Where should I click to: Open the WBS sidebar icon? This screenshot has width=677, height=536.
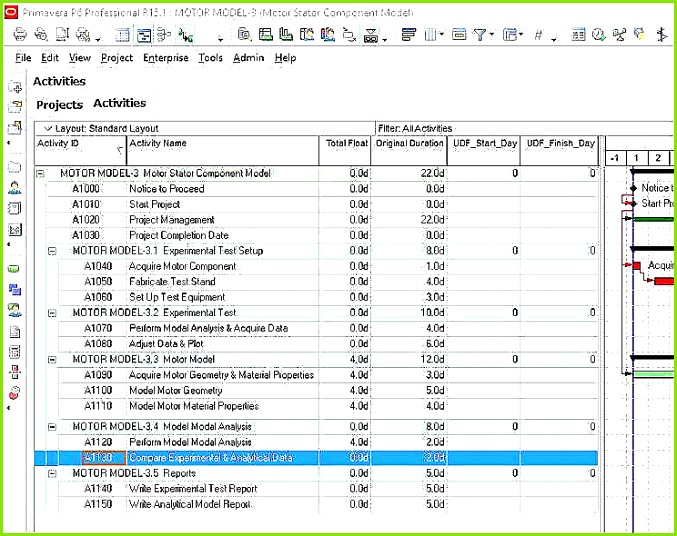click(x=14, y=289)
